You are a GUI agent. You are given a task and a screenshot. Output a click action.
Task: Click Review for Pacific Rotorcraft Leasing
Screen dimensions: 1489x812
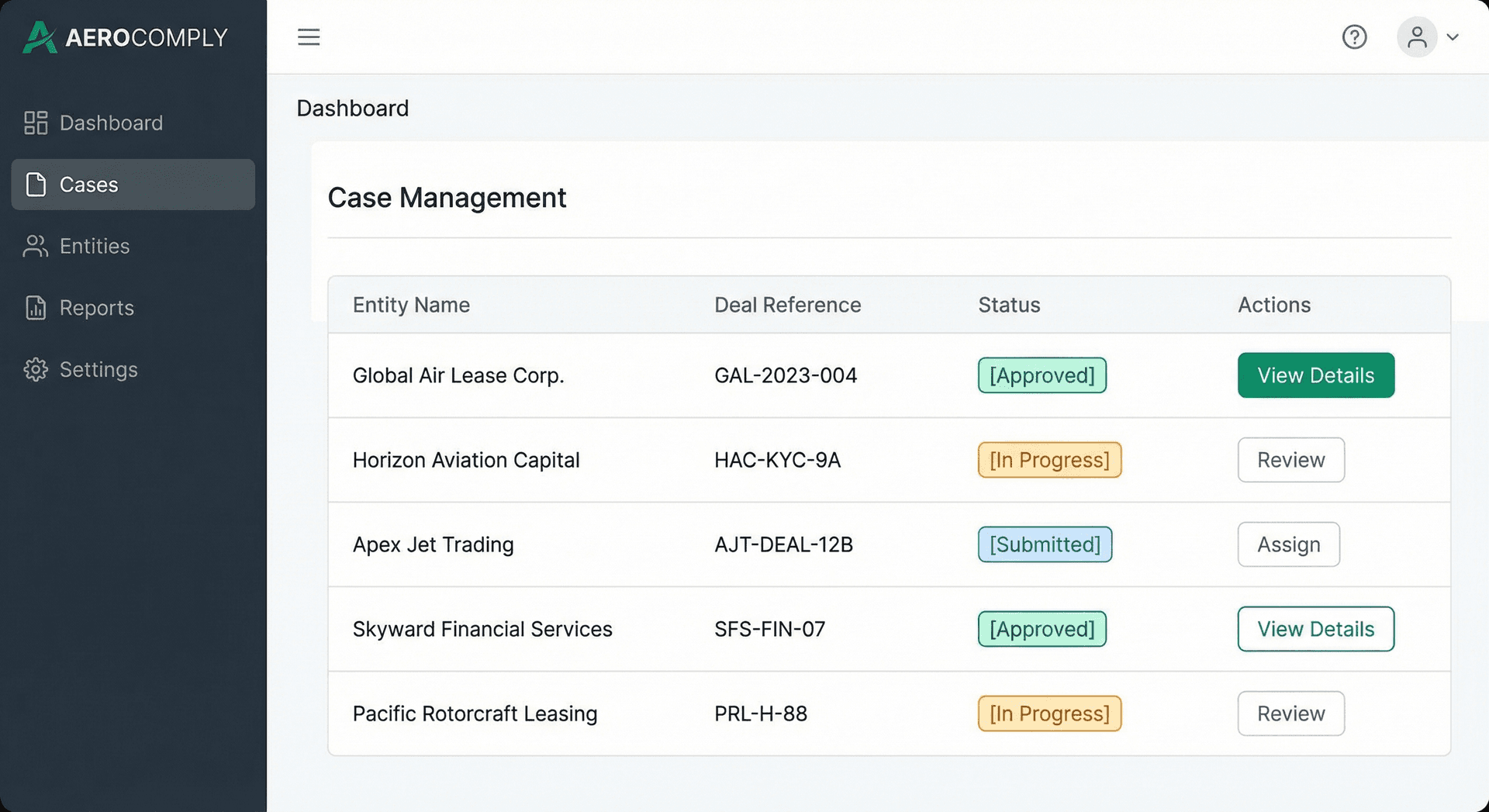1290,714
